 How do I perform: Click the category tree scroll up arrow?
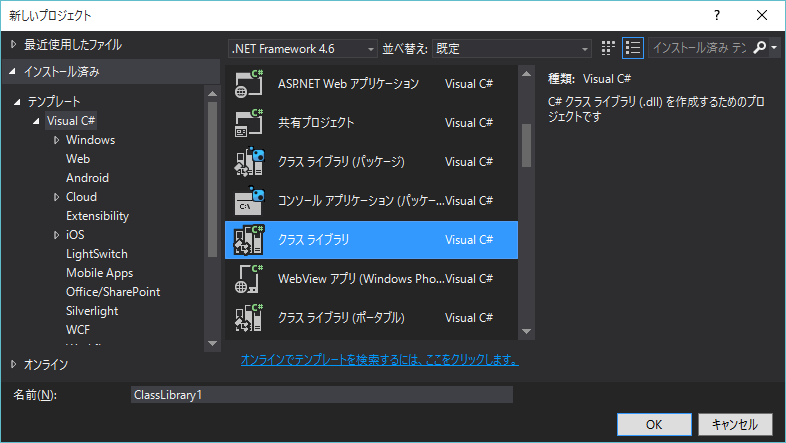(x=213, y=94)
